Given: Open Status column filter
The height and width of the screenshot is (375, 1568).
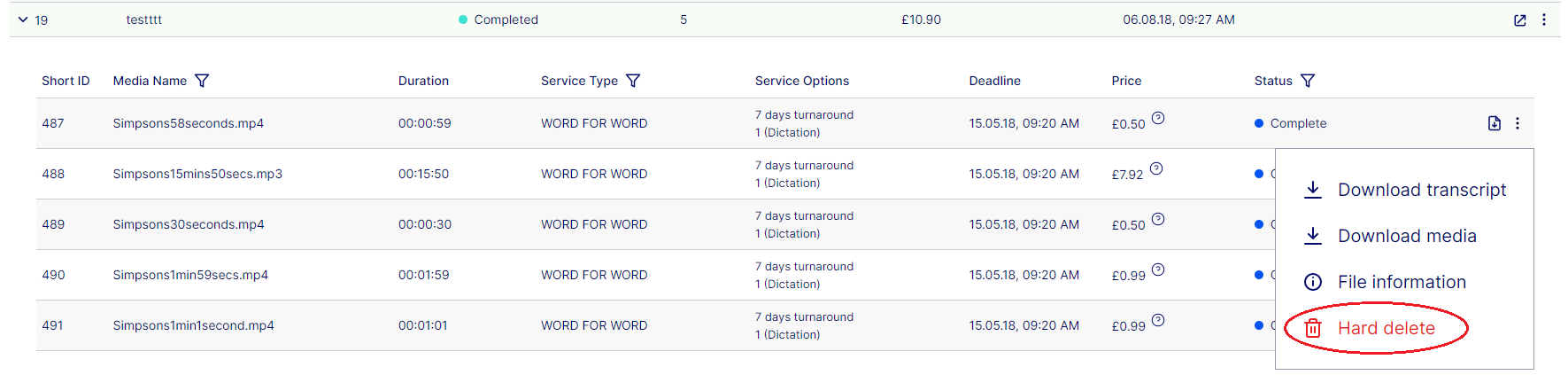Looking at the screenshot, I should pos(1308,81).
